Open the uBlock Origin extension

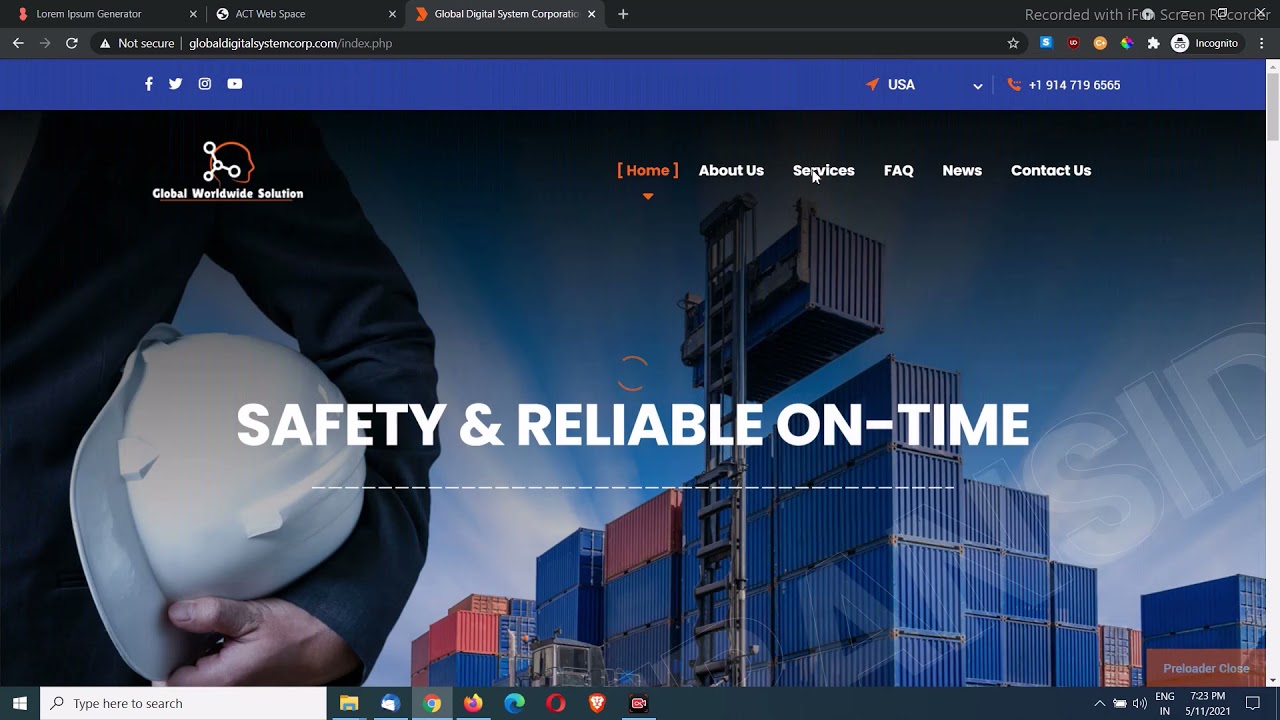pos(1073,43)
